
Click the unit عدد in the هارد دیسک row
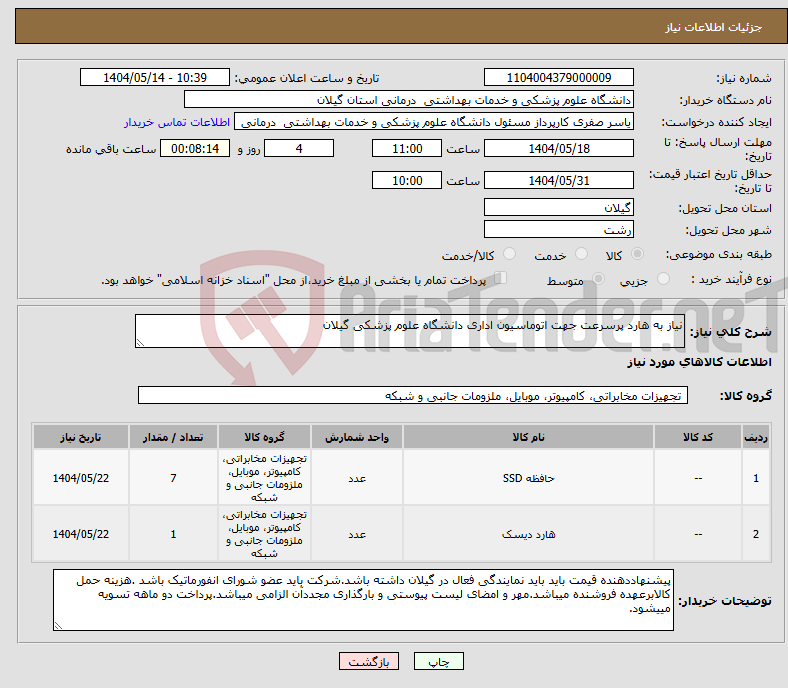click(x=356, y=533)
